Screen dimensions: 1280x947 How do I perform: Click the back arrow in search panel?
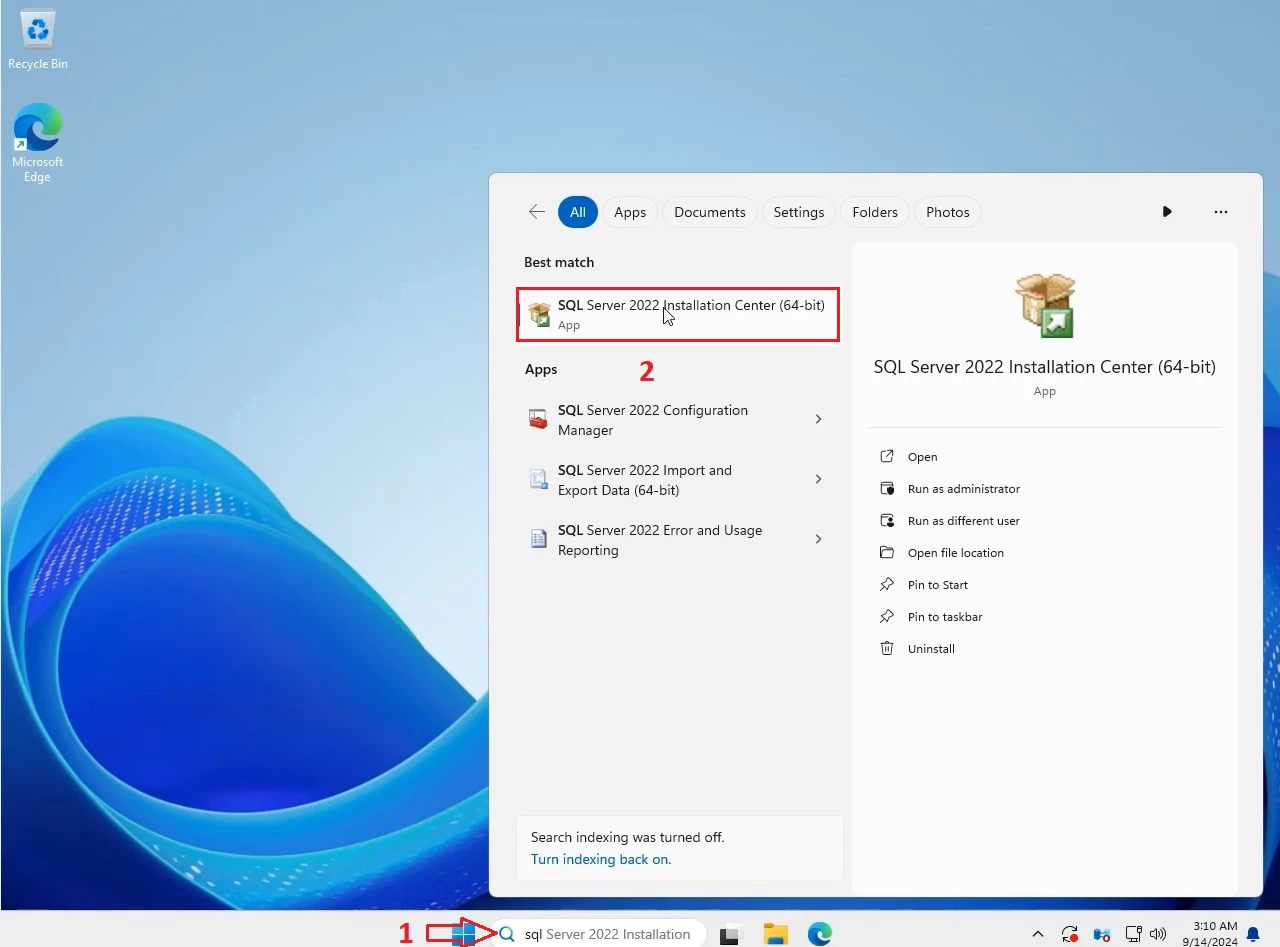click(x=537, y=212)
